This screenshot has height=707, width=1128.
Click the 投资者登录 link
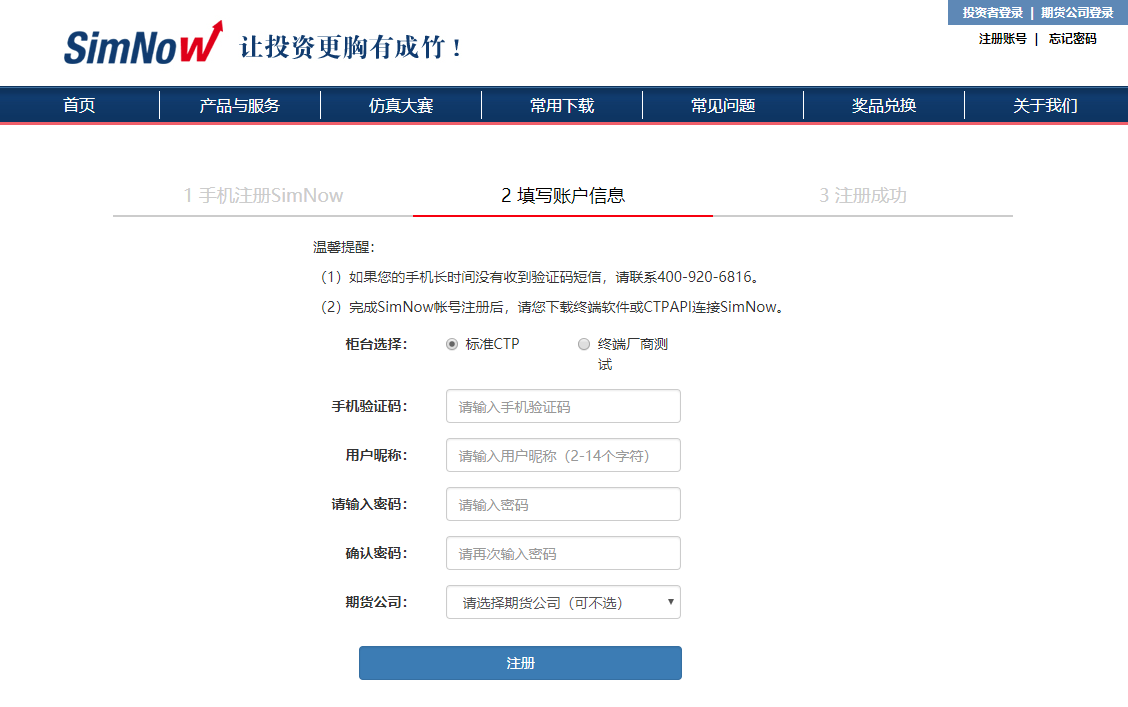tap(992, 13)
